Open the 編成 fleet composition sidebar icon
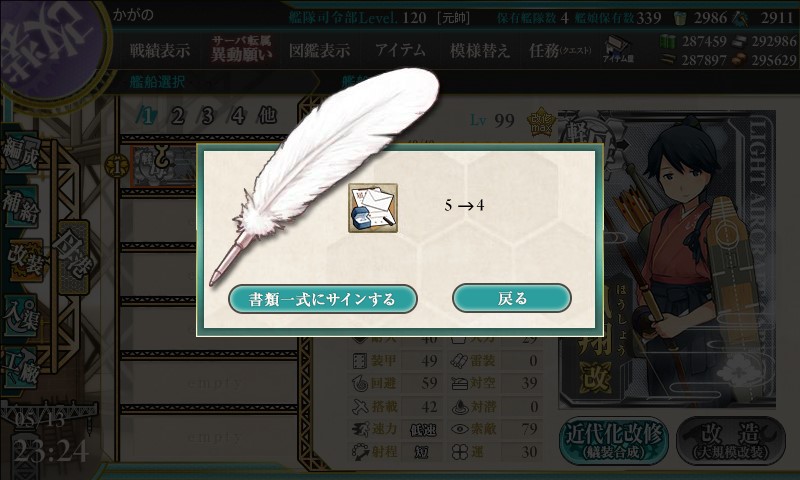The width and height of the screenshot is (800, 480). [x=21, y=153]
